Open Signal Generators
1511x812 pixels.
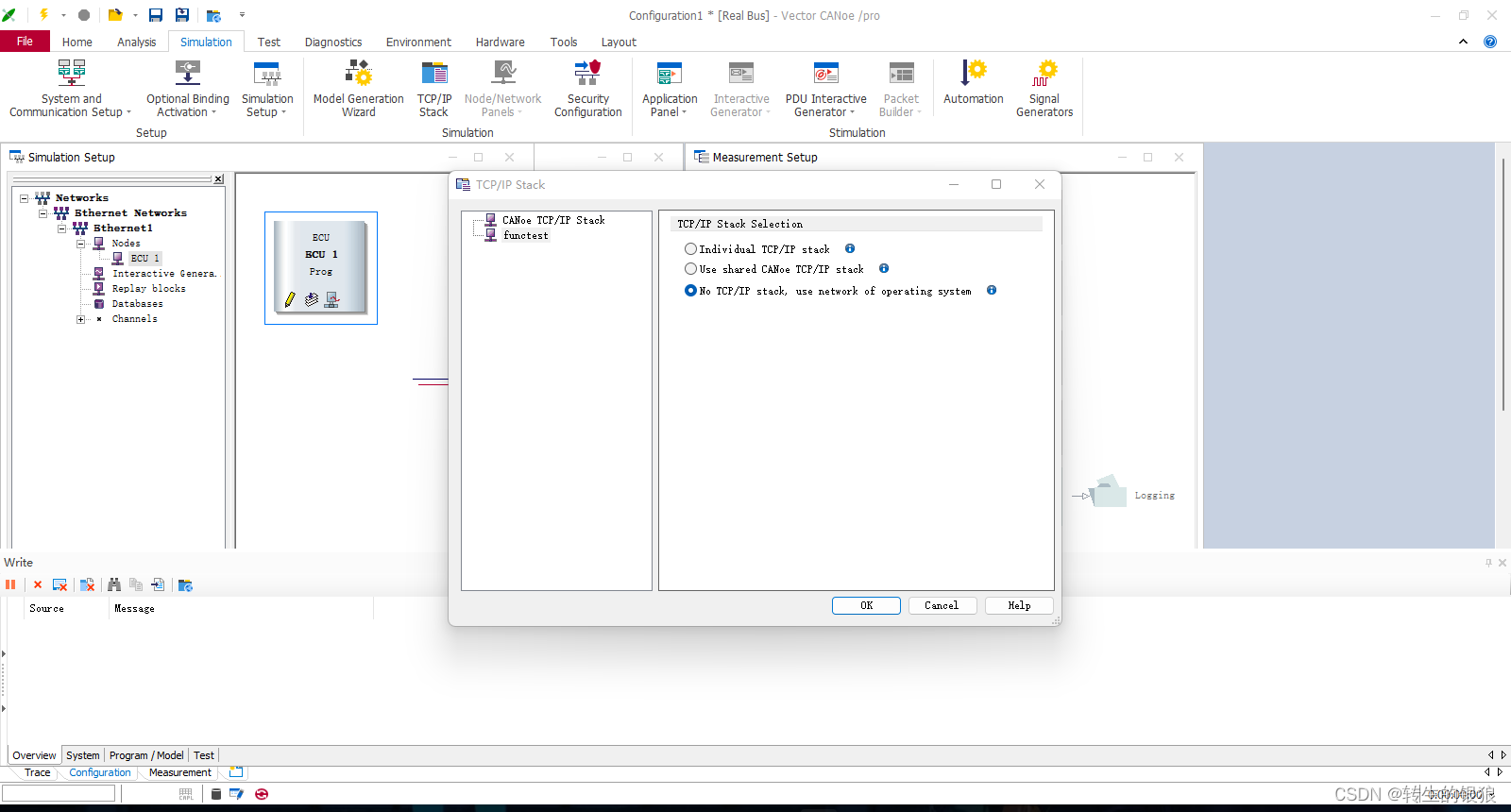click(x=1044, y=89)
